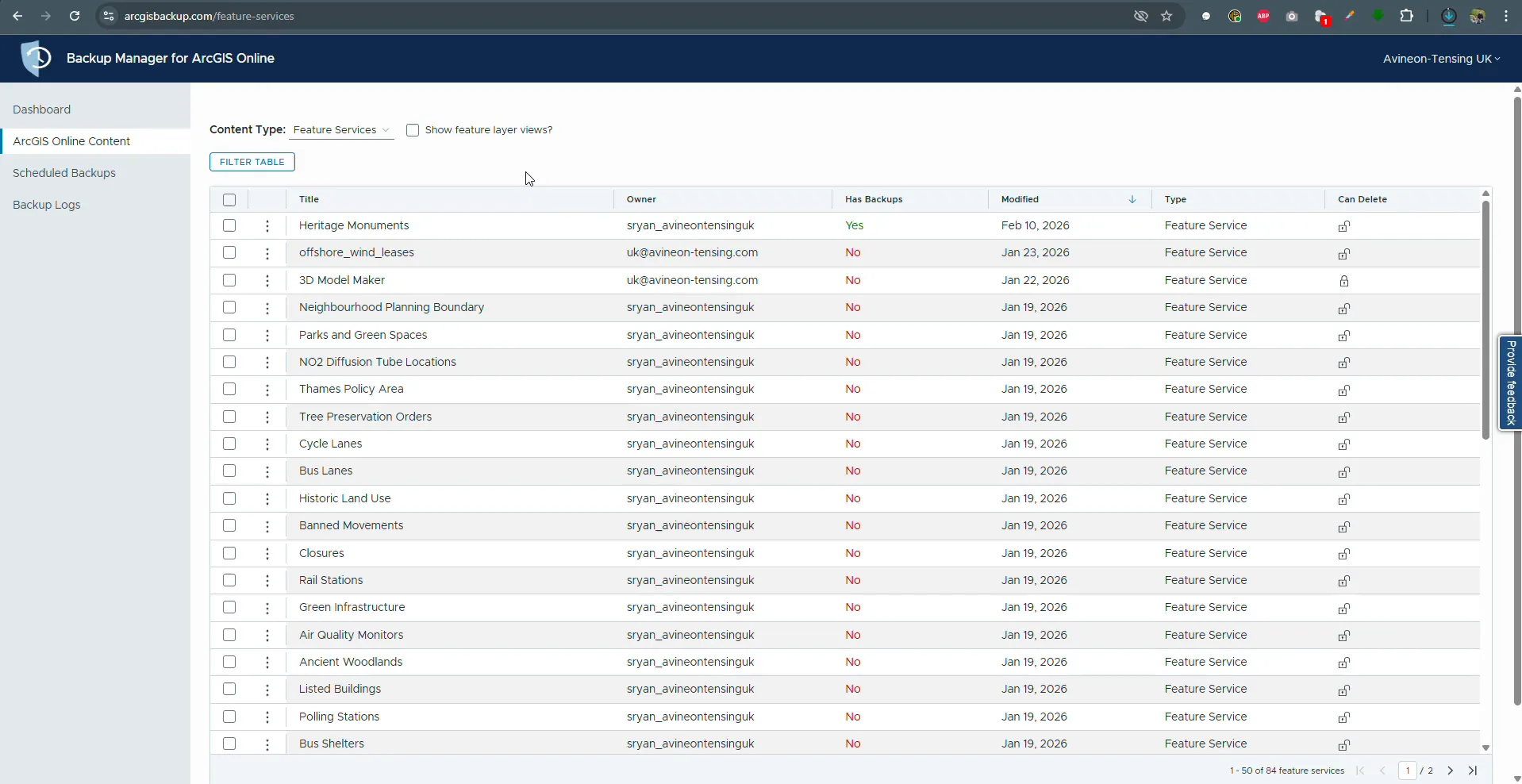Click unlock icon in Heritage Monuments row
The width and height of the screenshot is (1522, 784).
tap(1344, 226)
